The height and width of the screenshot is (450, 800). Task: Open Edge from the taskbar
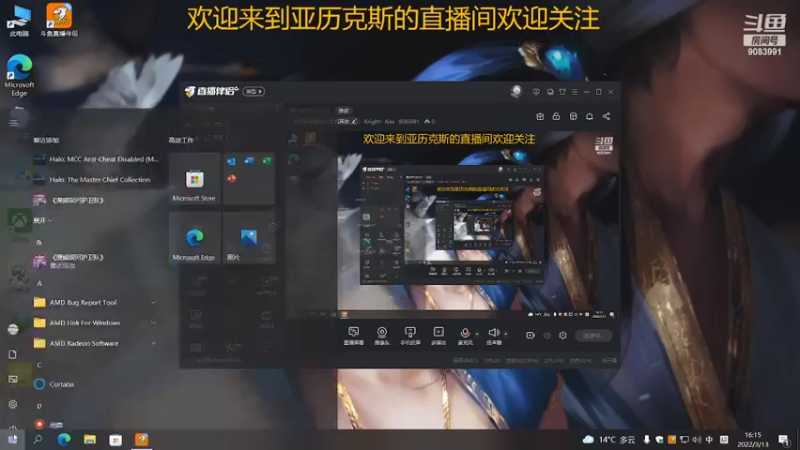click(x=64, y=439)
